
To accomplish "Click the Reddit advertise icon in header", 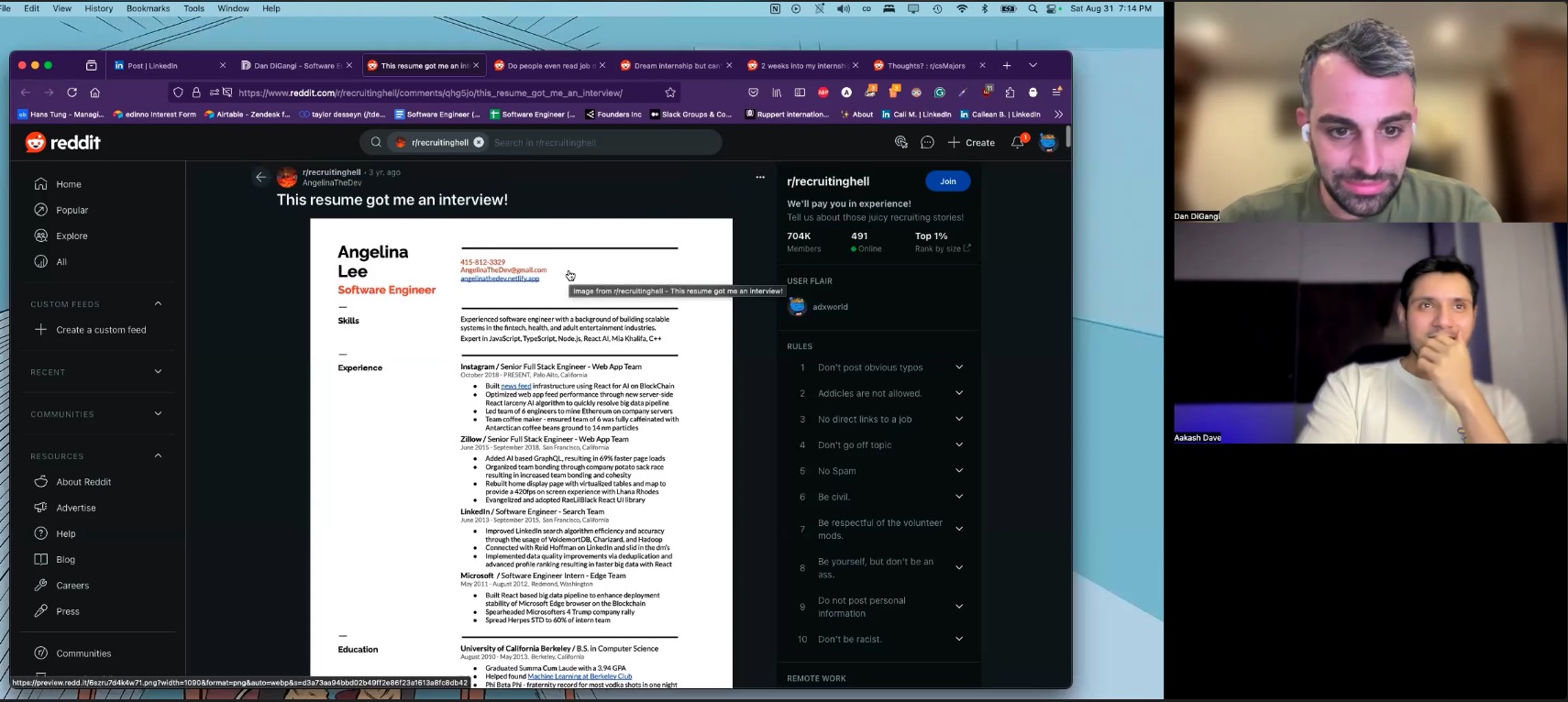I will point(900,142).
